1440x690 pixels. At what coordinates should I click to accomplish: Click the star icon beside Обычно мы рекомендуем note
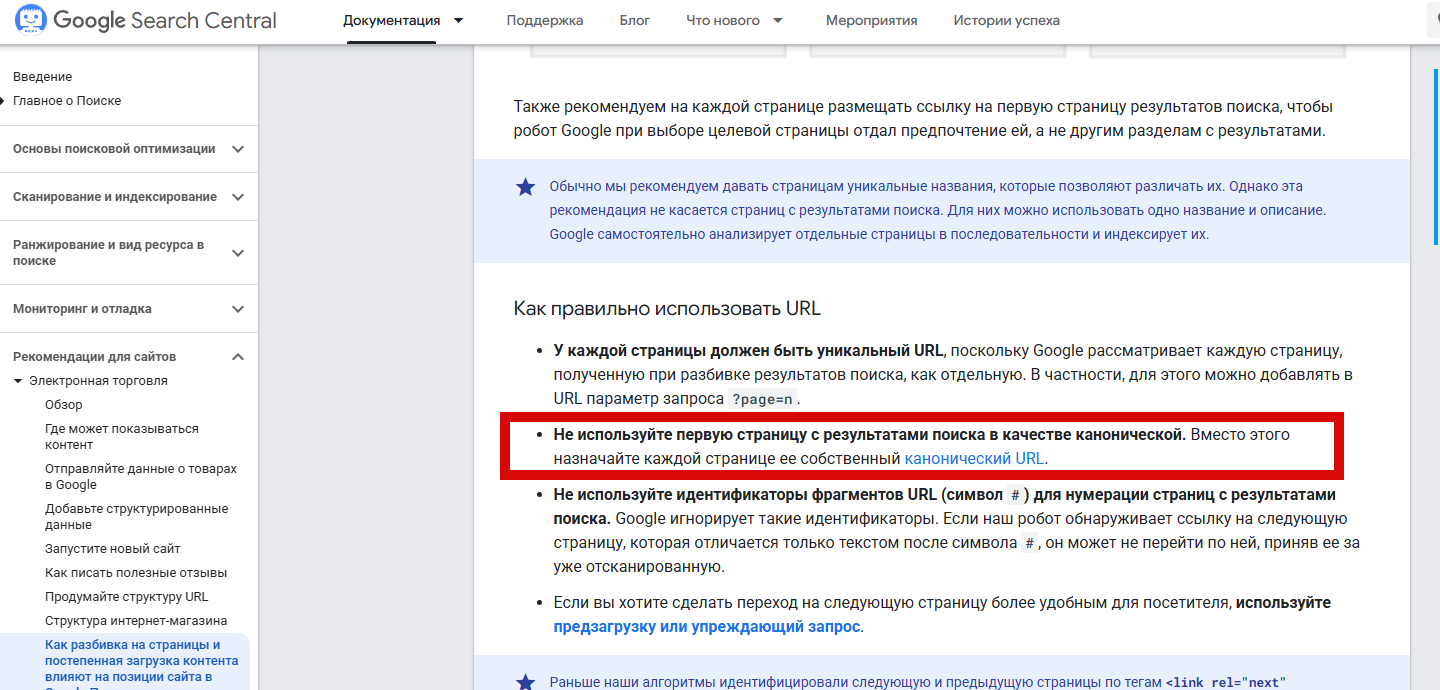[525, 187]
